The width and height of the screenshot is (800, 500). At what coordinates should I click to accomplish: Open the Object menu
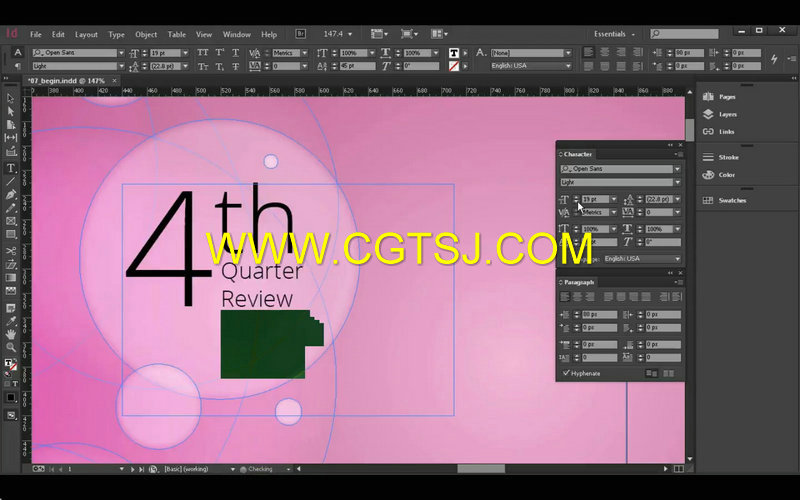pos(146,34)
